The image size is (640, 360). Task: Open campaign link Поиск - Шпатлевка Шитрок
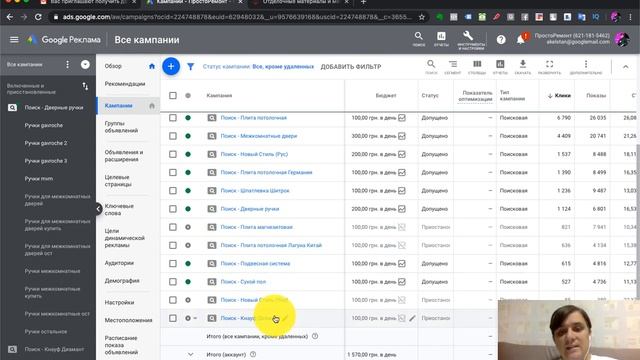coord(255,191)
